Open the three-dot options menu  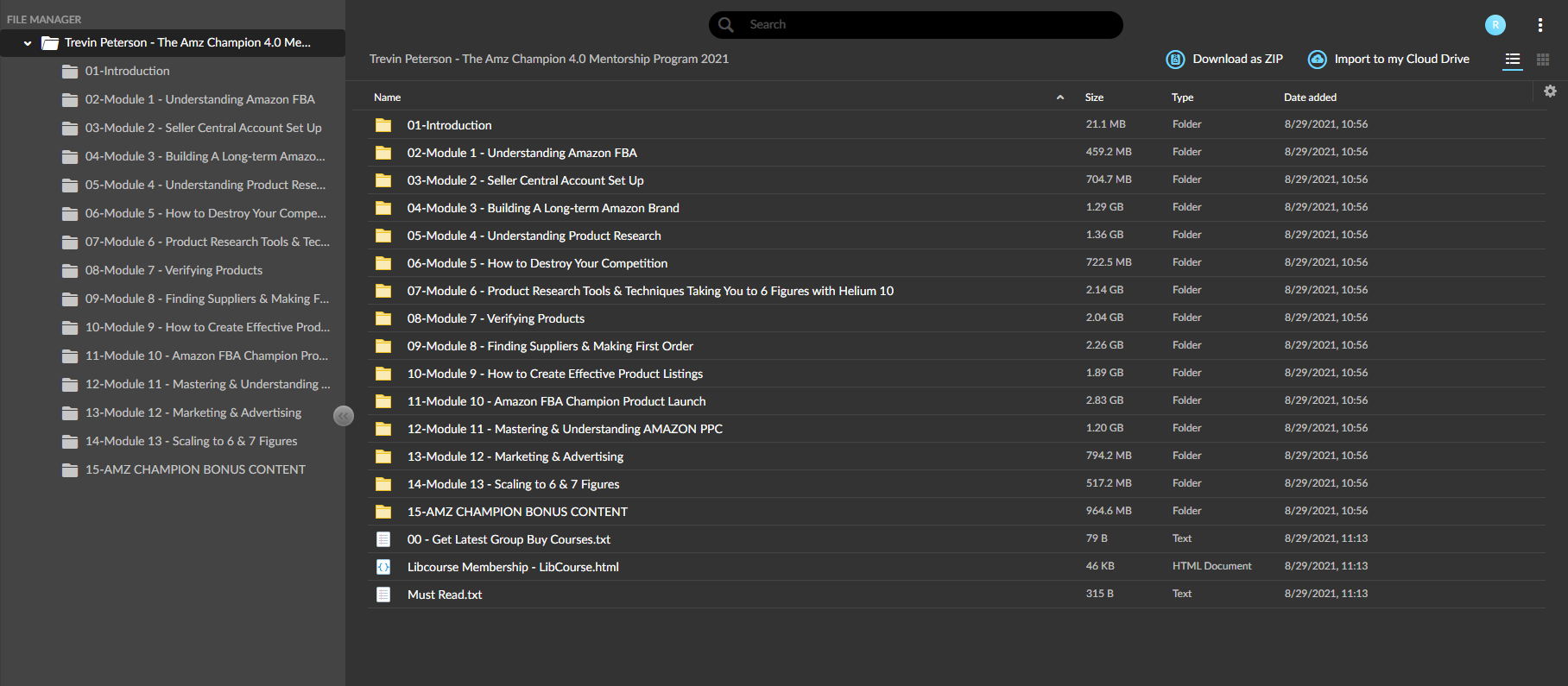(x=1540, y=25)
